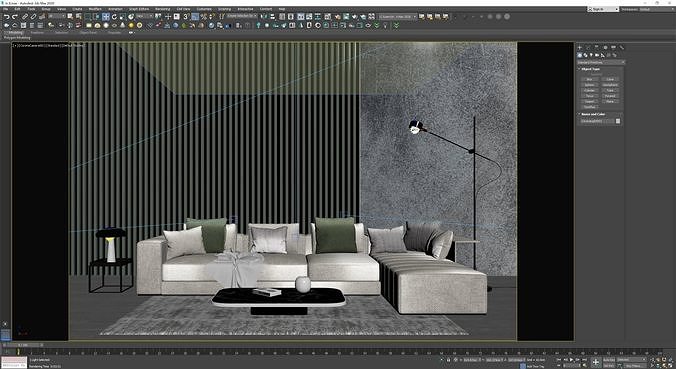Image resolution: width=676 pixels, height=369 pixels.
Task: Click the object color swatch
Action: click(x=618, y=121)
